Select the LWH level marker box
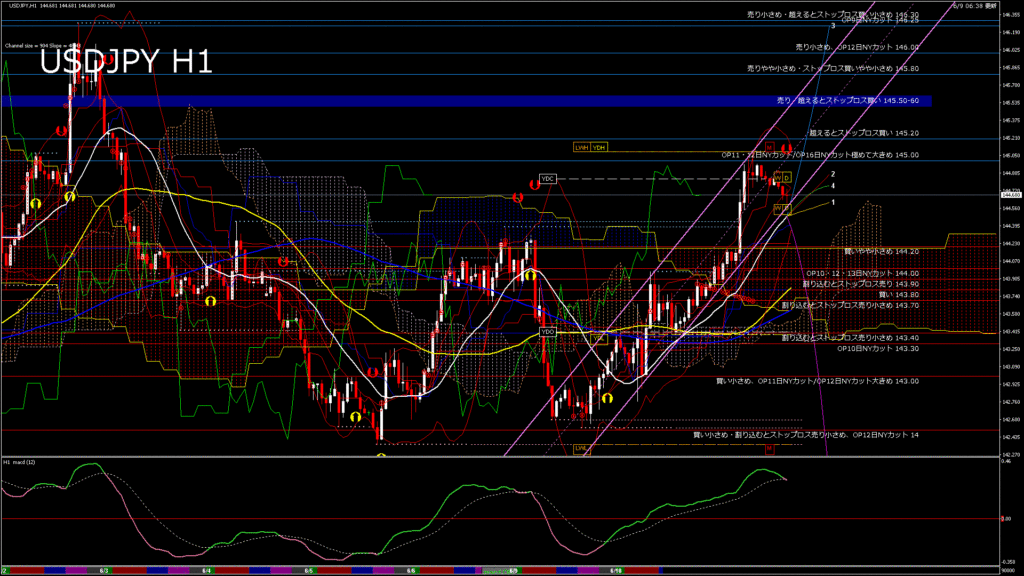The height and width of the screenshot is (576, 1024). point(581,148)
